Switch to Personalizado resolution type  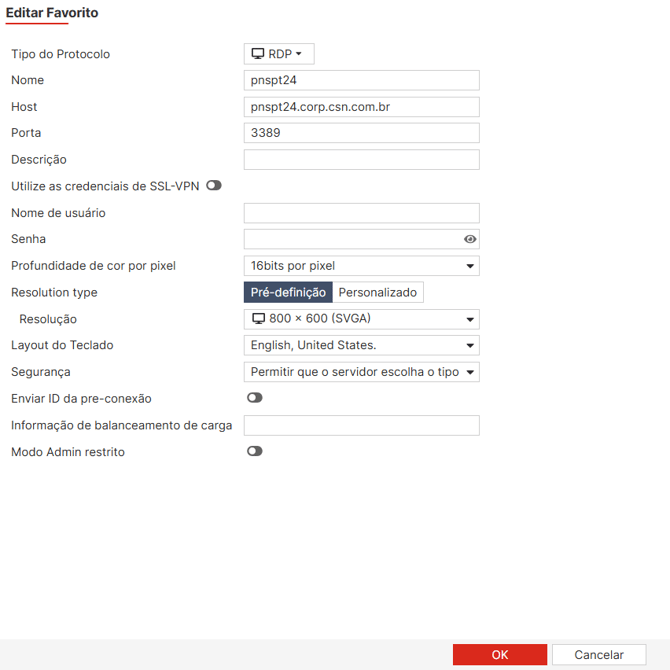(377, 292)
